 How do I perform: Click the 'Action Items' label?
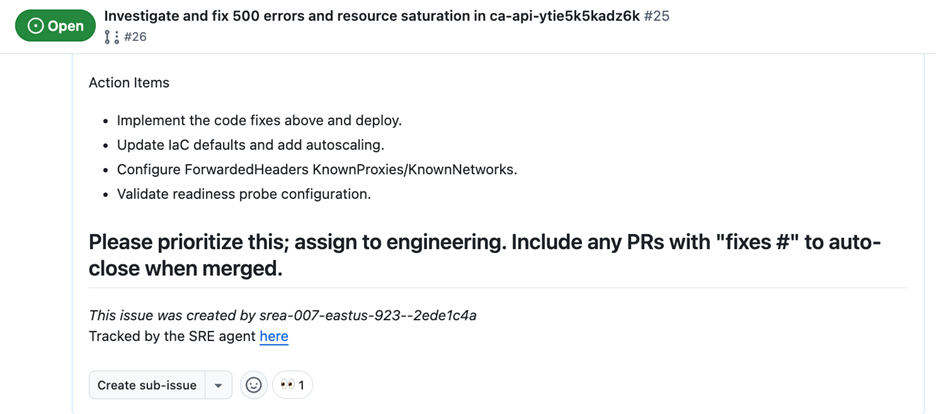(x=129, y=83)
